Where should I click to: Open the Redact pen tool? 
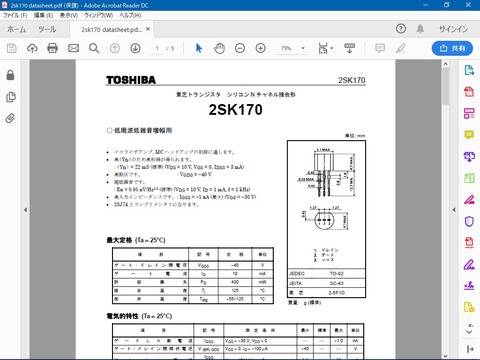tap(469, 200)
